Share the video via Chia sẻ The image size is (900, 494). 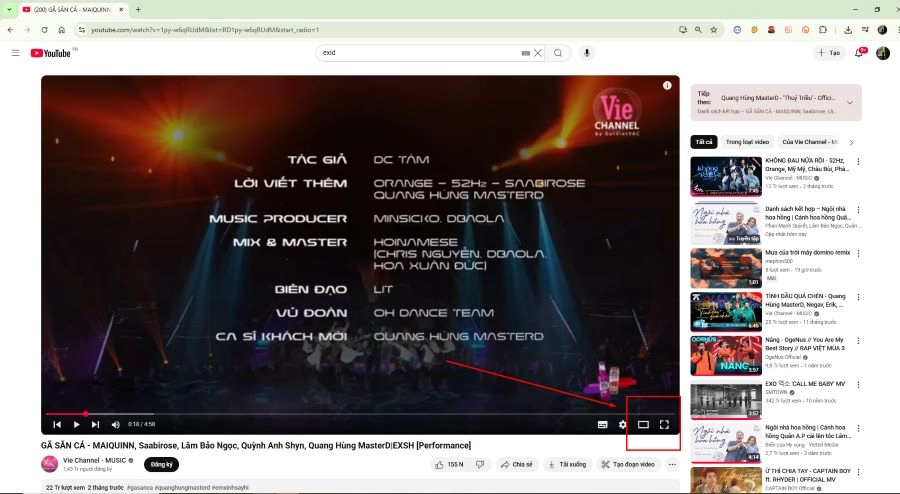(515, 464)
